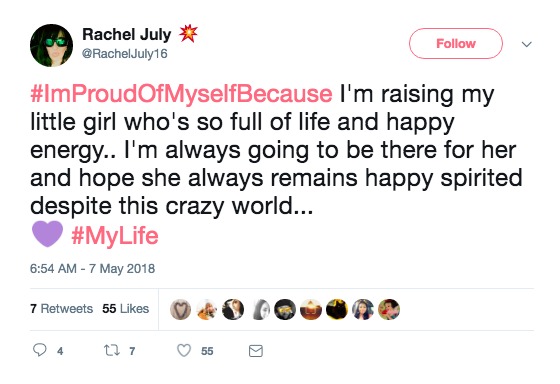Viewport: 560px width, 384px height.
Task: Click the last liker avatar in row
Action: [389, 309]
